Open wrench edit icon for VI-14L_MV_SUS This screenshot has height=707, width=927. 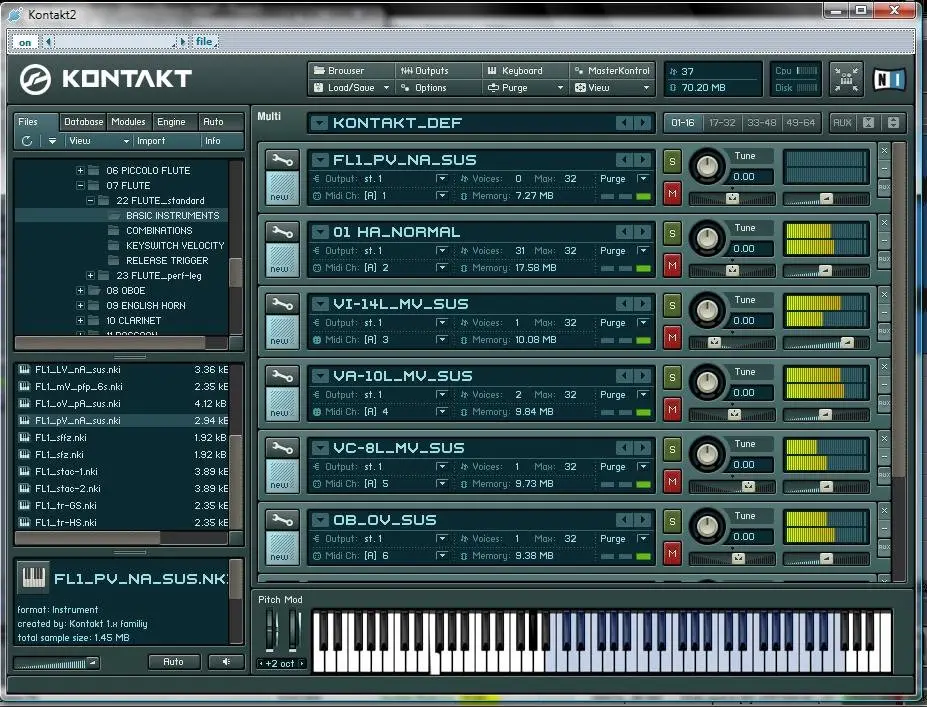[x=282, y=304]
